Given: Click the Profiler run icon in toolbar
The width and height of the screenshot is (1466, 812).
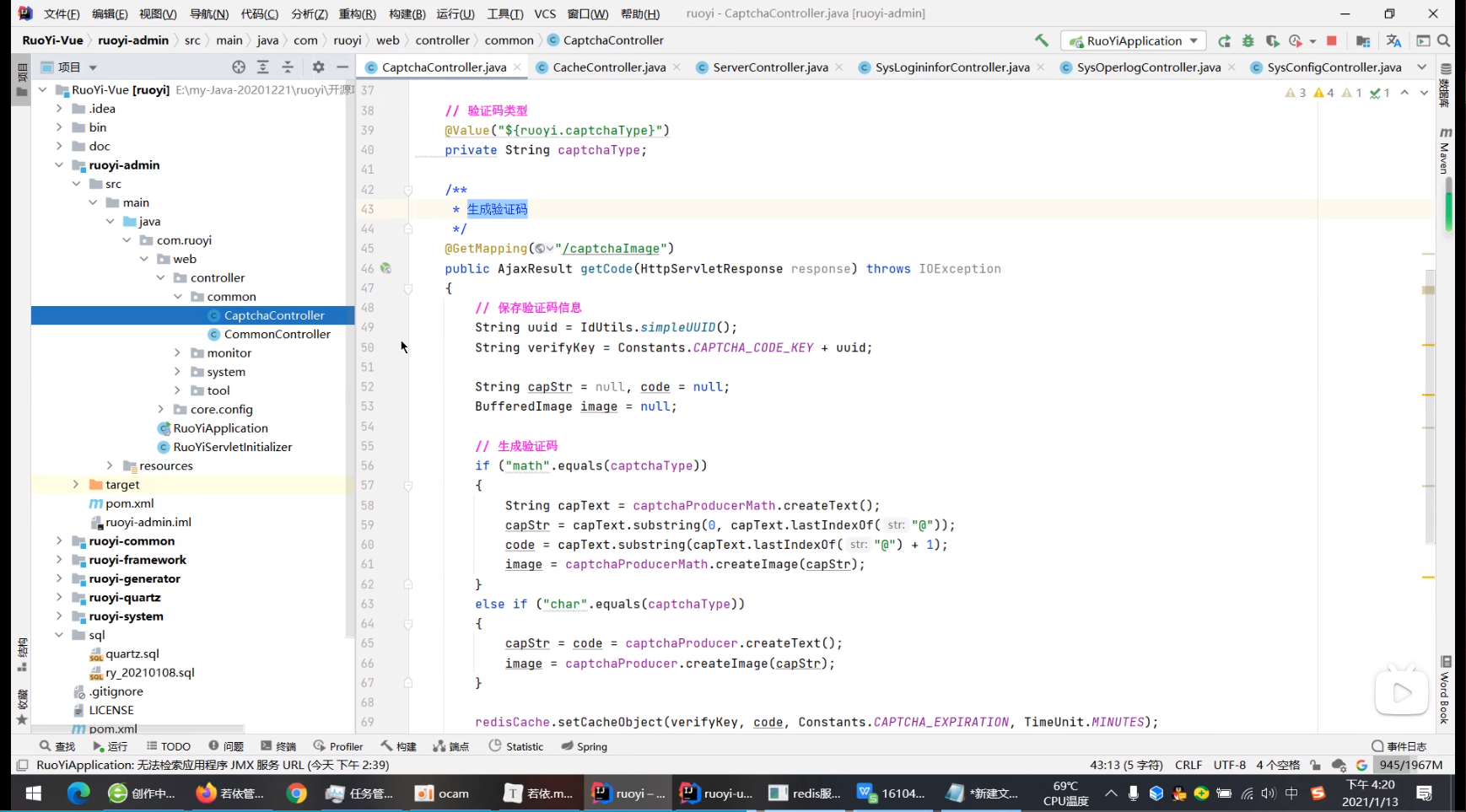Looking at the screenshot, I should tap(1296, 40).
